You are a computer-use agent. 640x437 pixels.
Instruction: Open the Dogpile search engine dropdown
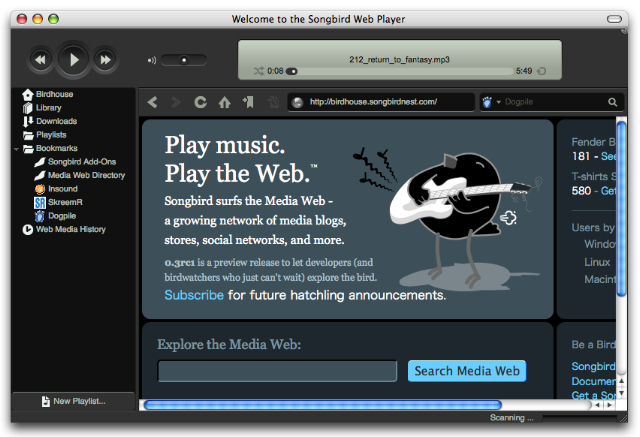(x=491, y=102)
